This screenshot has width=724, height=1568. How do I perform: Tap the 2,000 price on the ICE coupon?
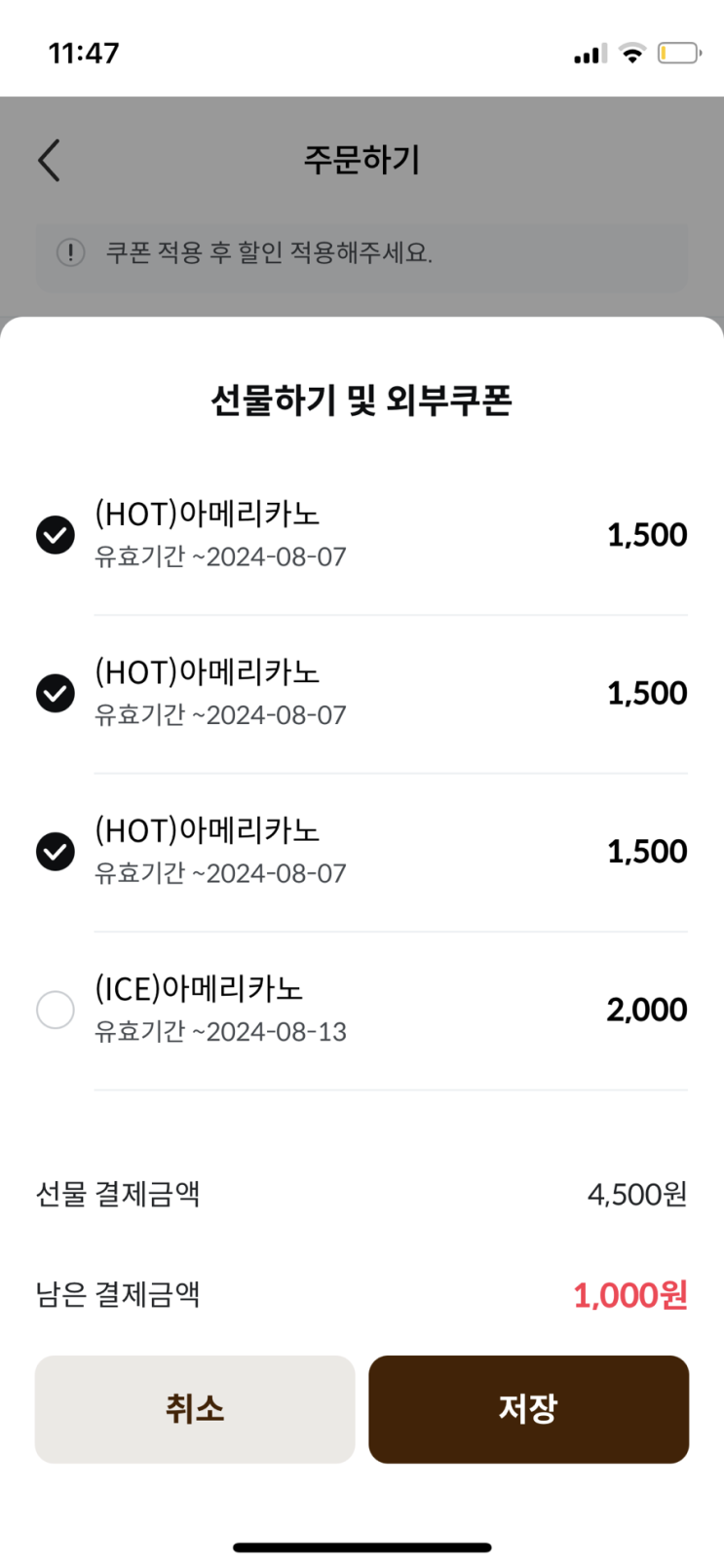coord(647,1010)
